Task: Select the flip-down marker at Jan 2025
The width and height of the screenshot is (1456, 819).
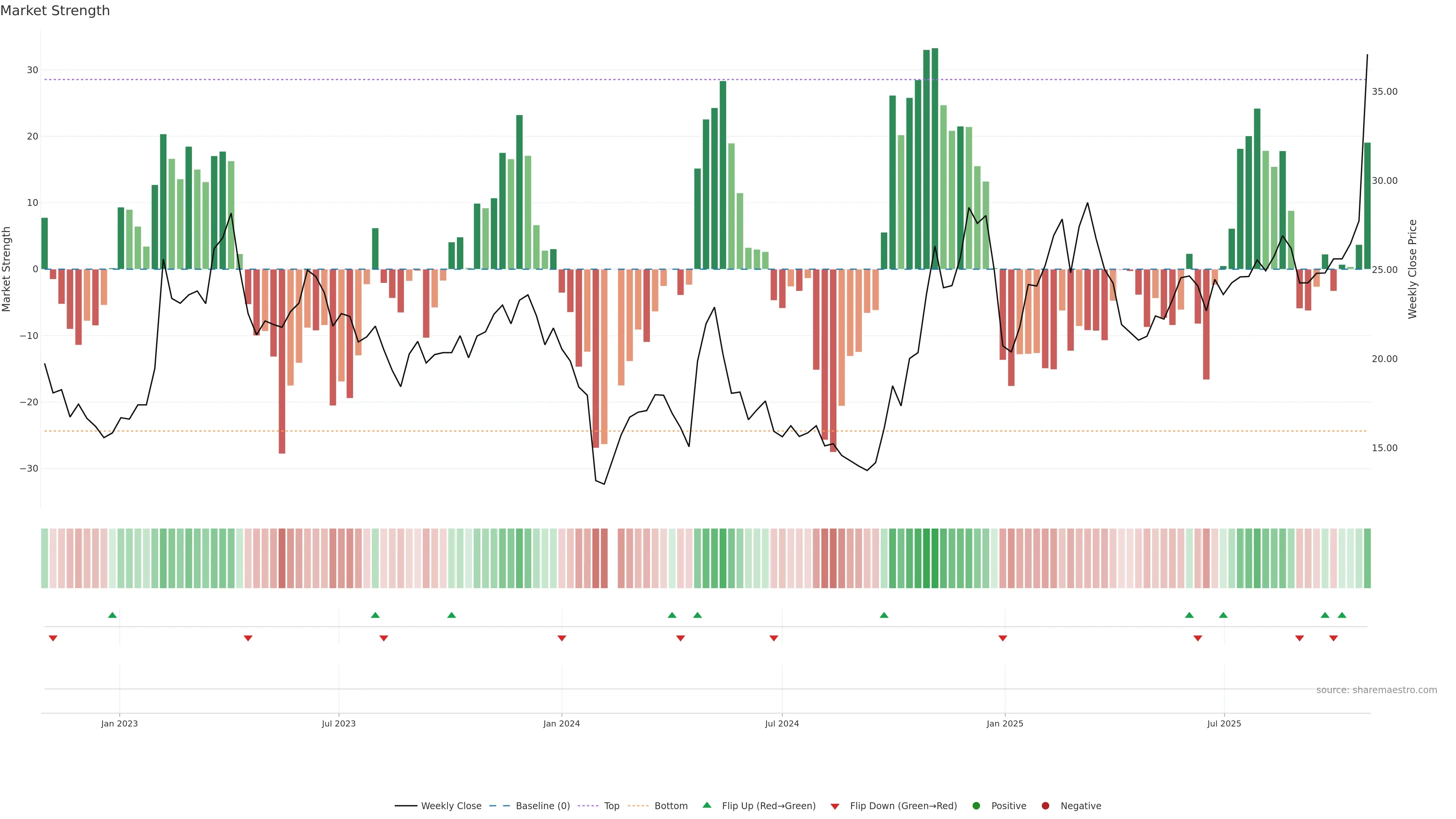Action: 1003,638
